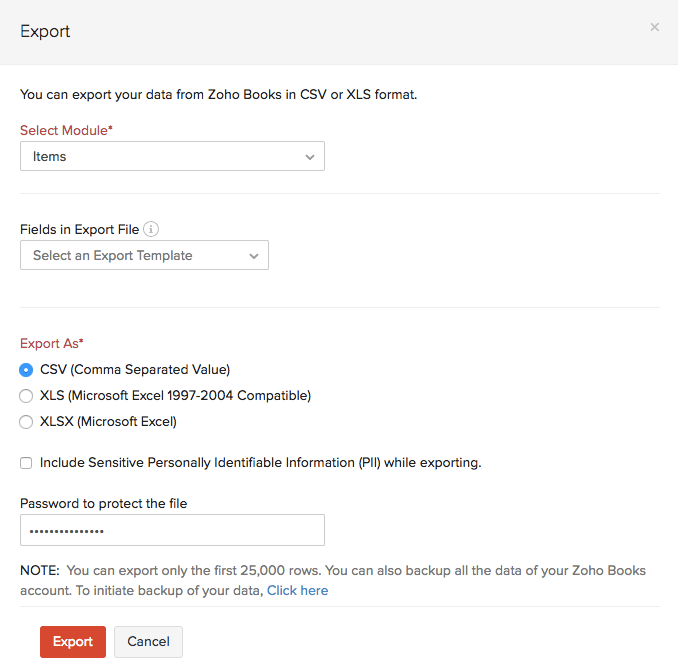Click the XLSX (Microsoft Excel) label text

click(x=108, y=422)
